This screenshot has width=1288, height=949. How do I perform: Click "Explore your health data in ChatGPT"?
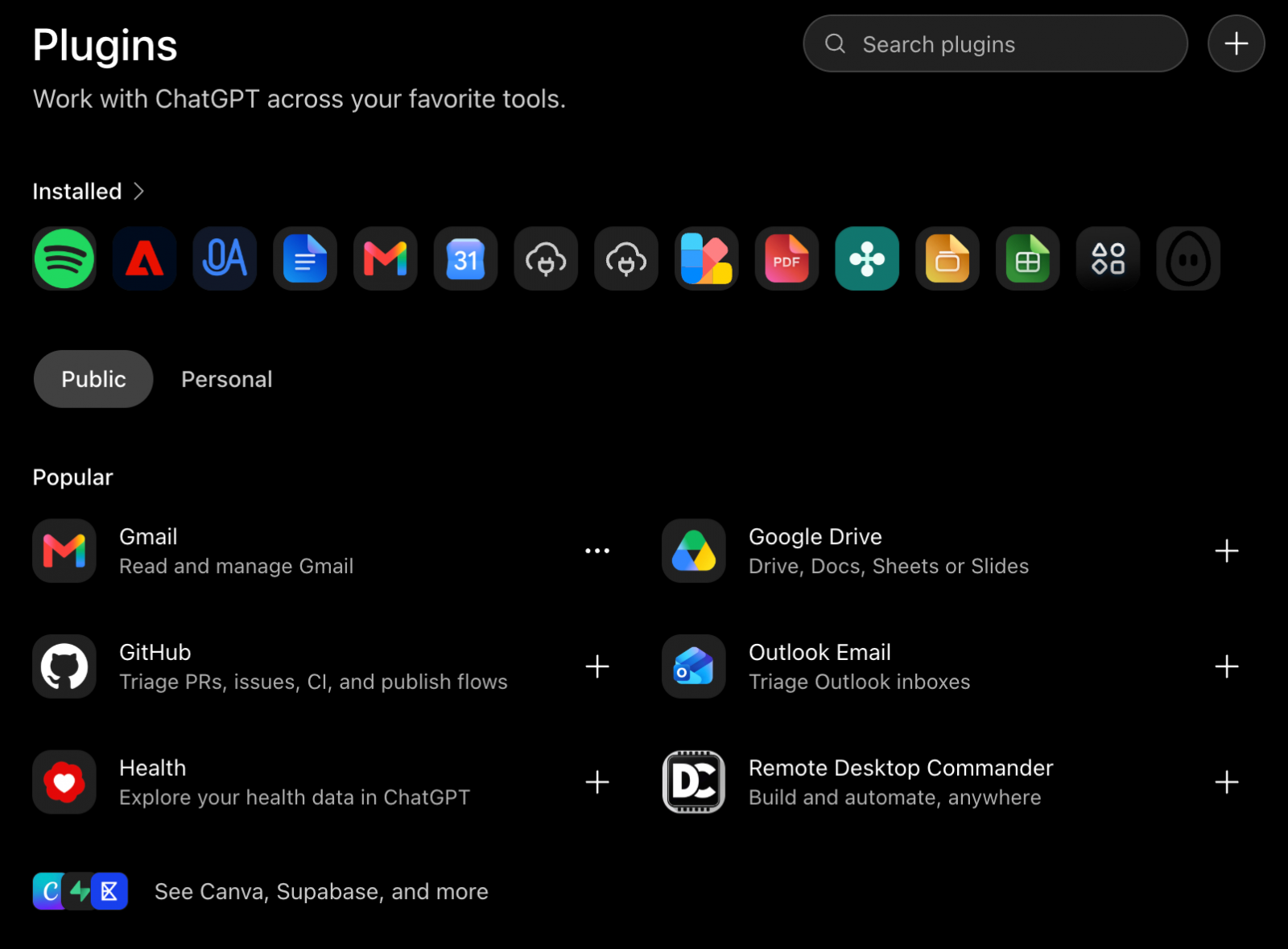[295, 798]
